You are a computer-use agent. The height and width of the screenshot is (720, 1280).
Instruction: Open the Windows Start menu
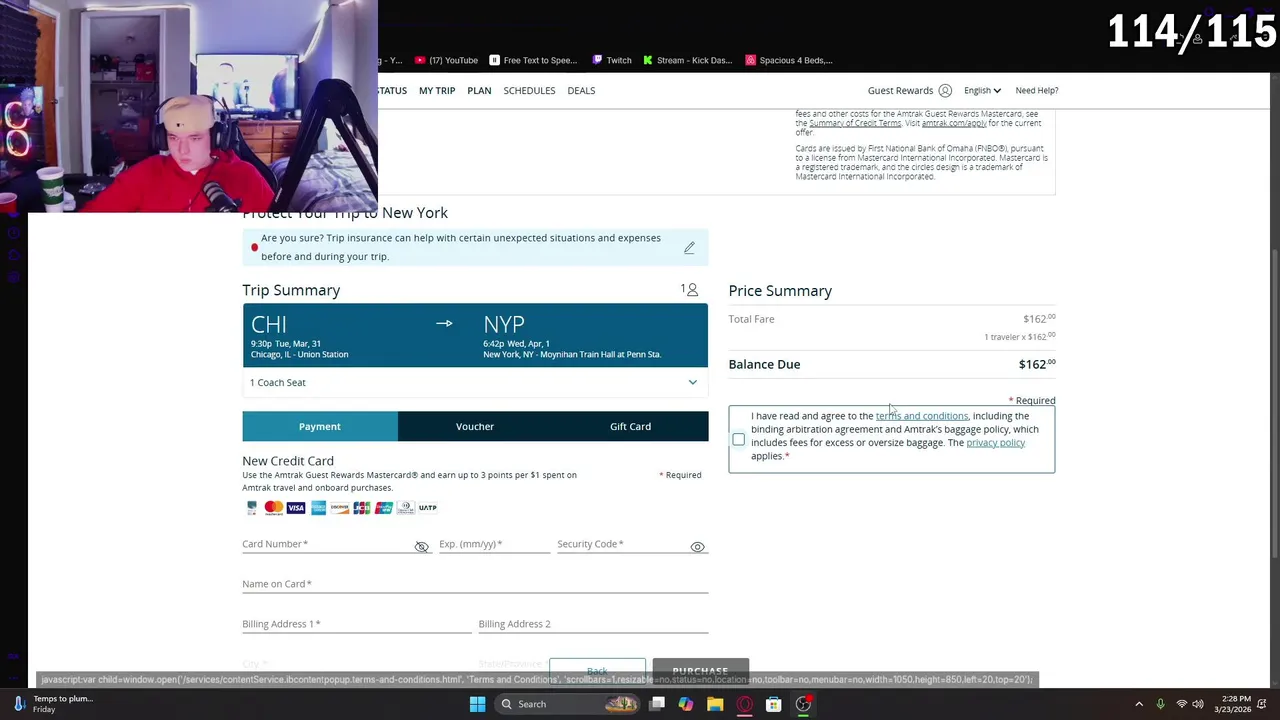477,704
